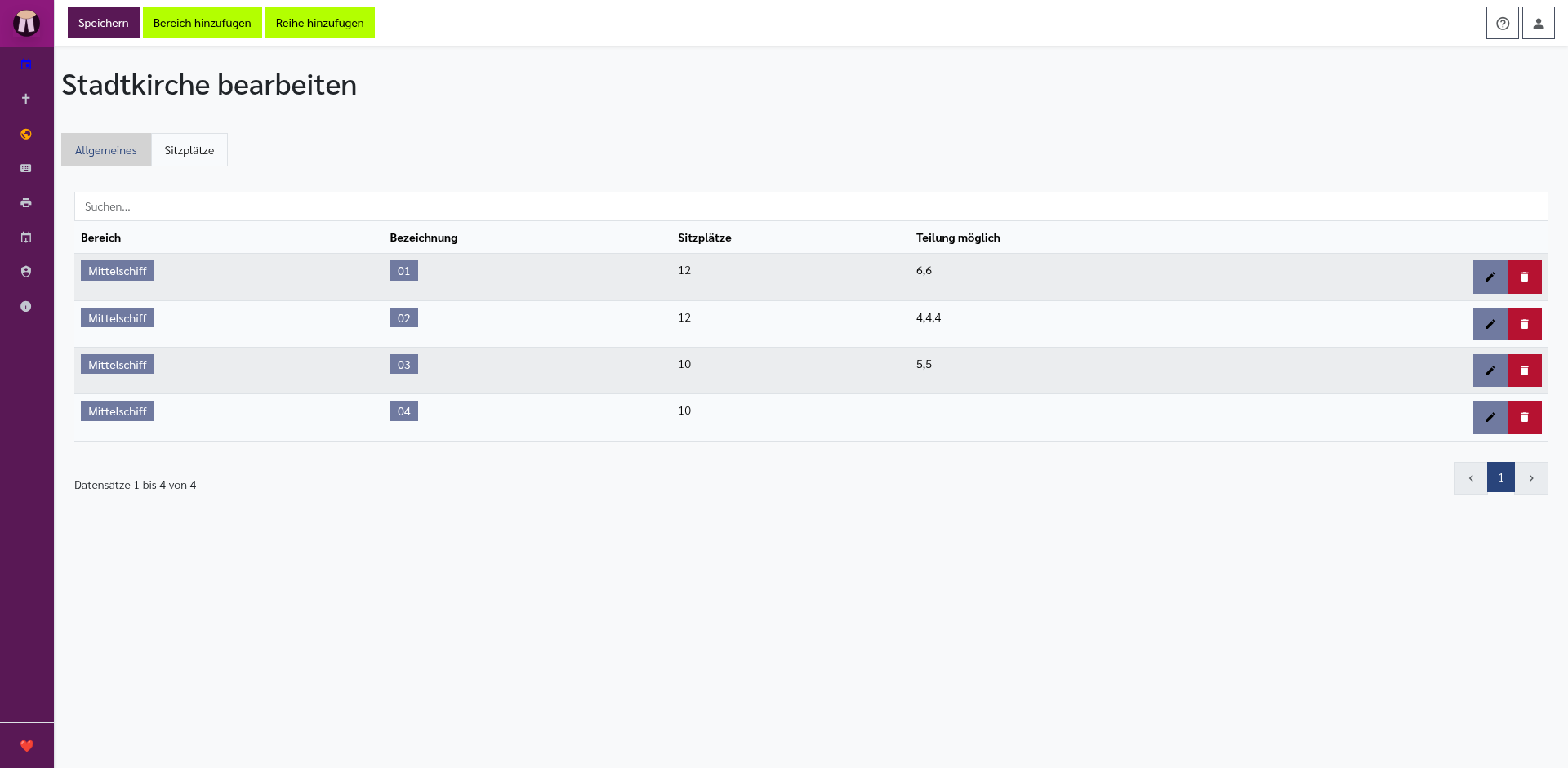1568x768 pixels.
Task: Open the orange globe sidebar icon
Action: tap(26, 134)
